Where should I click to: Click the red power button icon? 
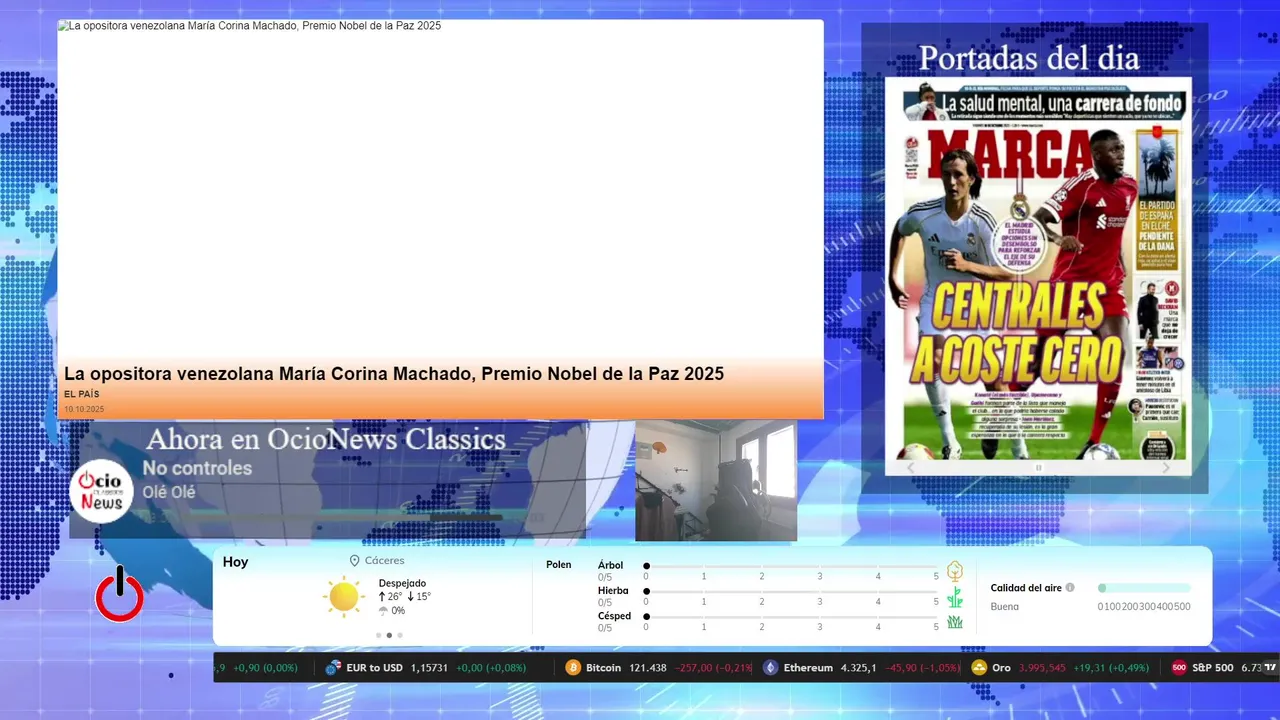coord(119,595)
